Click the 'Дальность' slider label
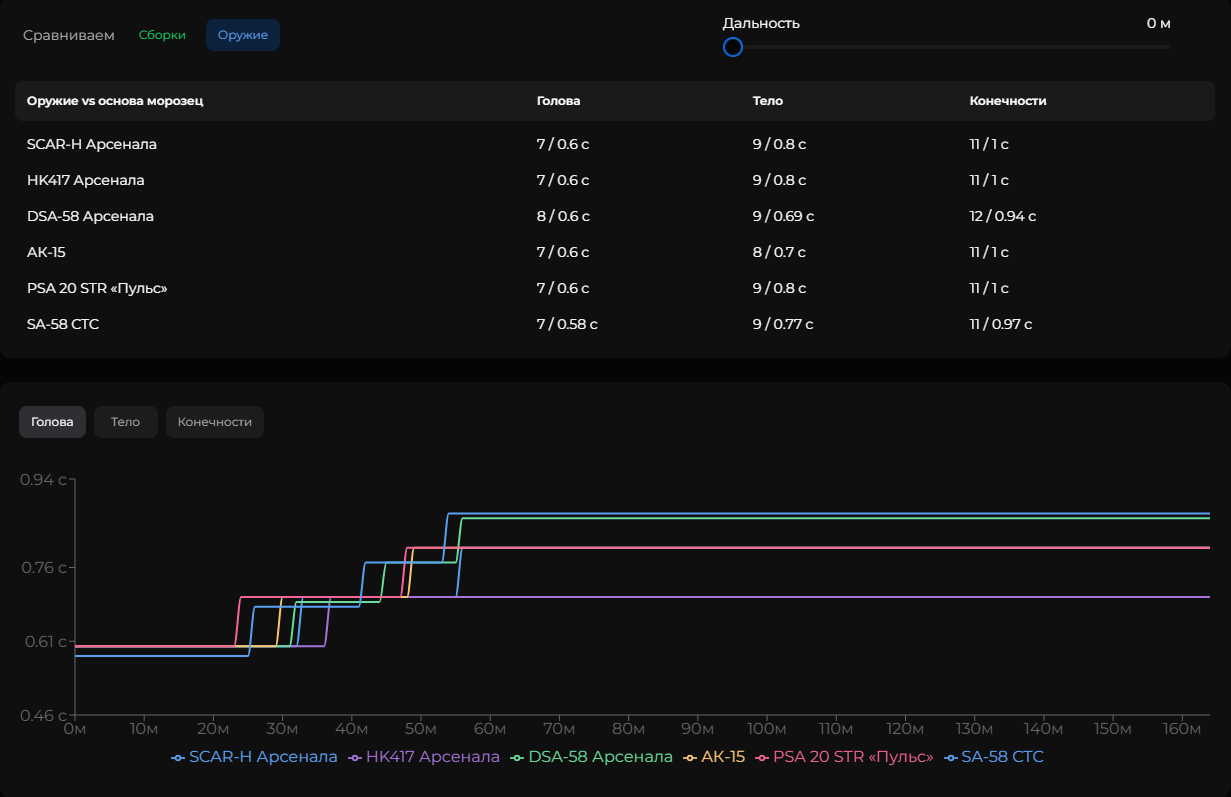The height and width of the screenshot is (797, 1231). [x=761, y=23]
